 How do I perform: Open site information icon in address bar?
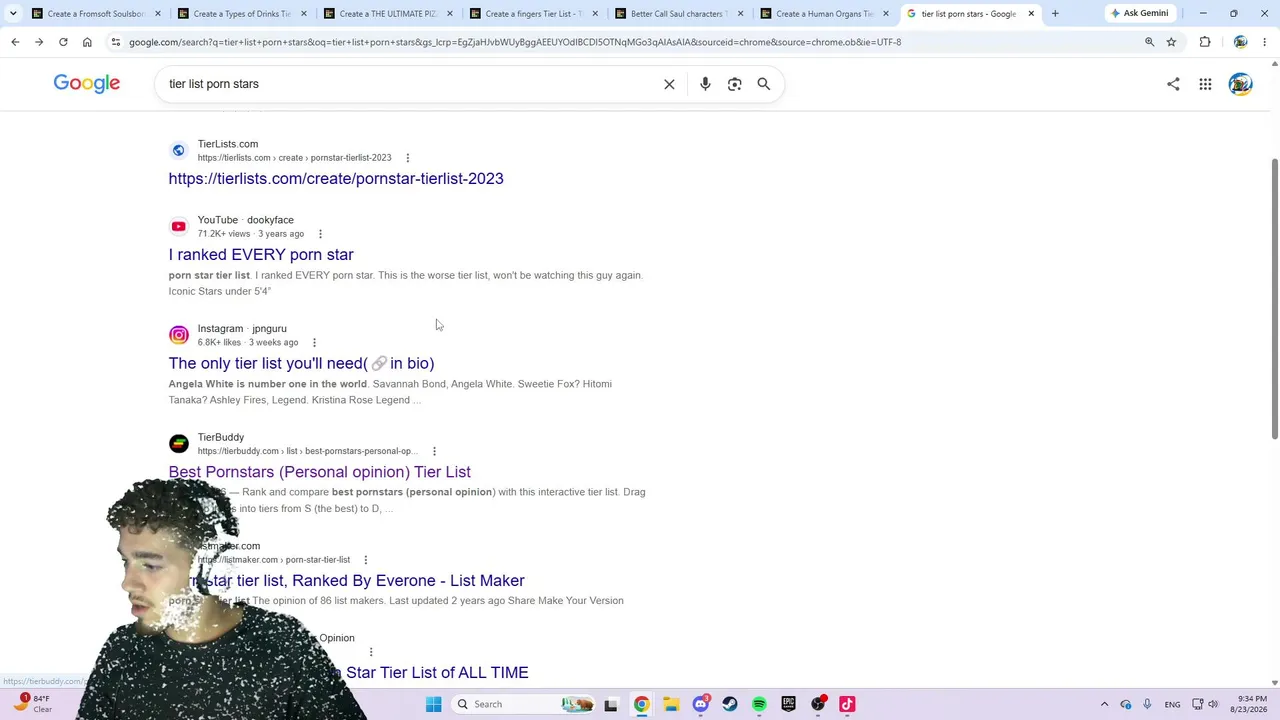(x=116, y=42)
